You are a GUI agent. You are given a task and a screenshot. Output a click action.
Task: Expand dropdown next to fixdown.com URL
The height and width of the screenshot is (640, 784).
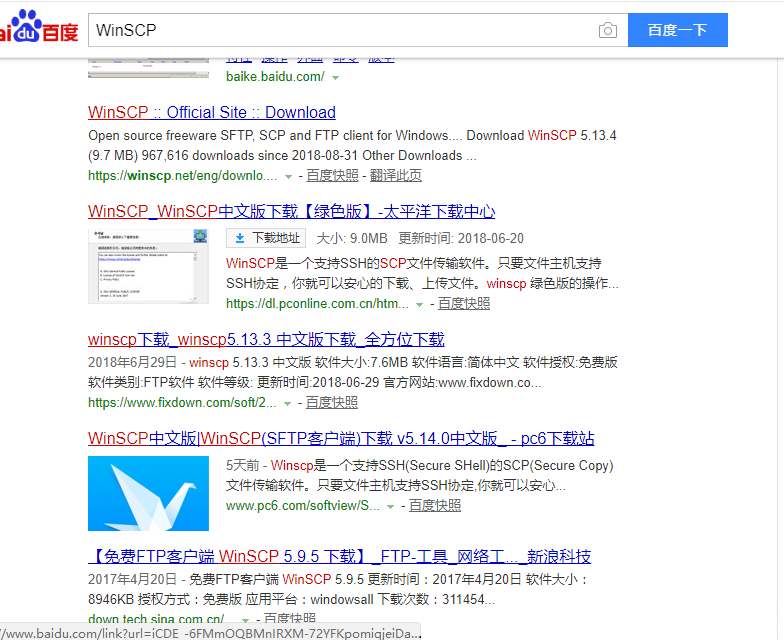pyautogui.click(x=288, y=404)
